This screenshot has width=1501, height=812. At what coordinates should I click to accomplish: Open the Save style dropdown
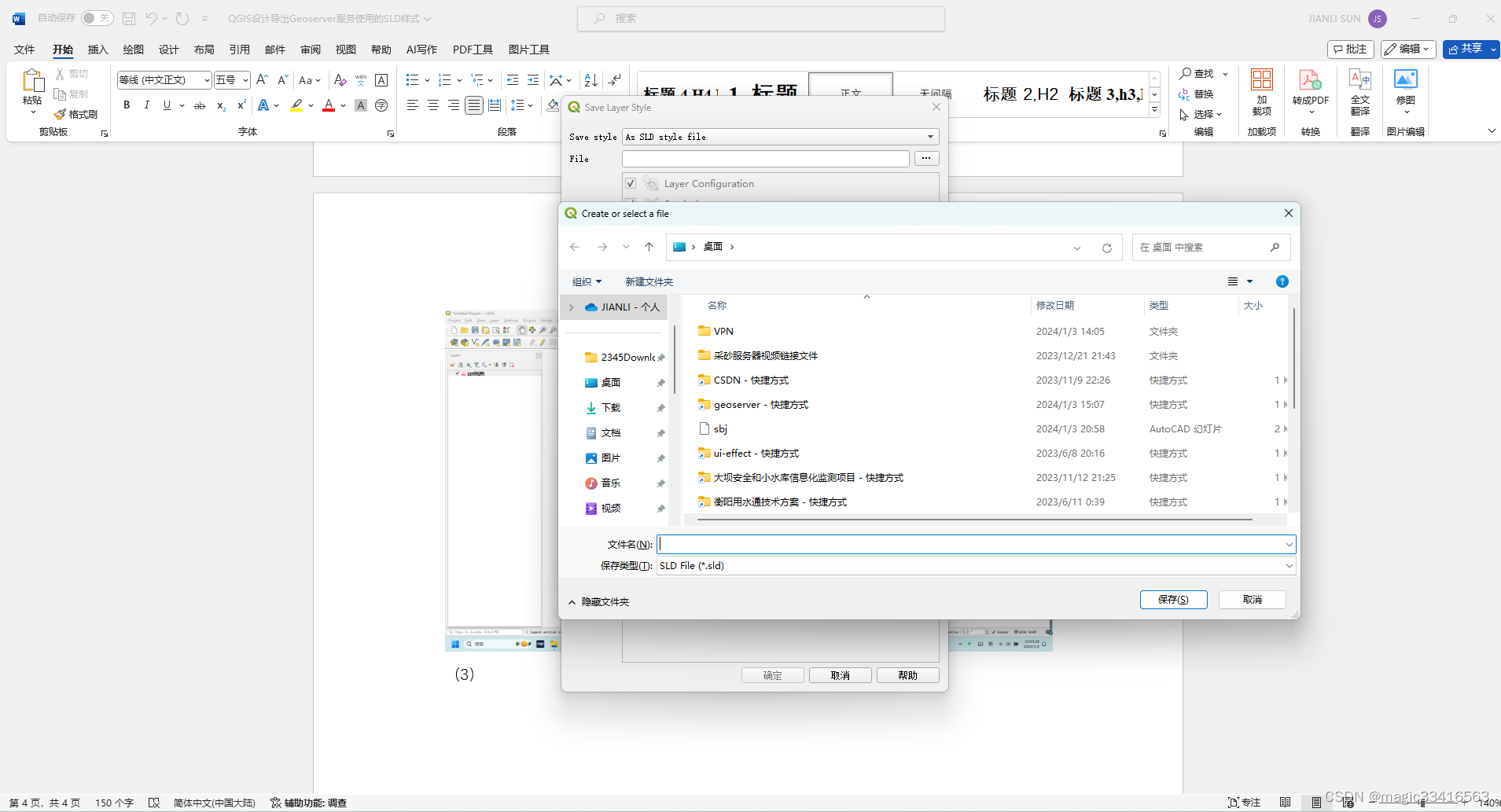[x=781, y=137]
